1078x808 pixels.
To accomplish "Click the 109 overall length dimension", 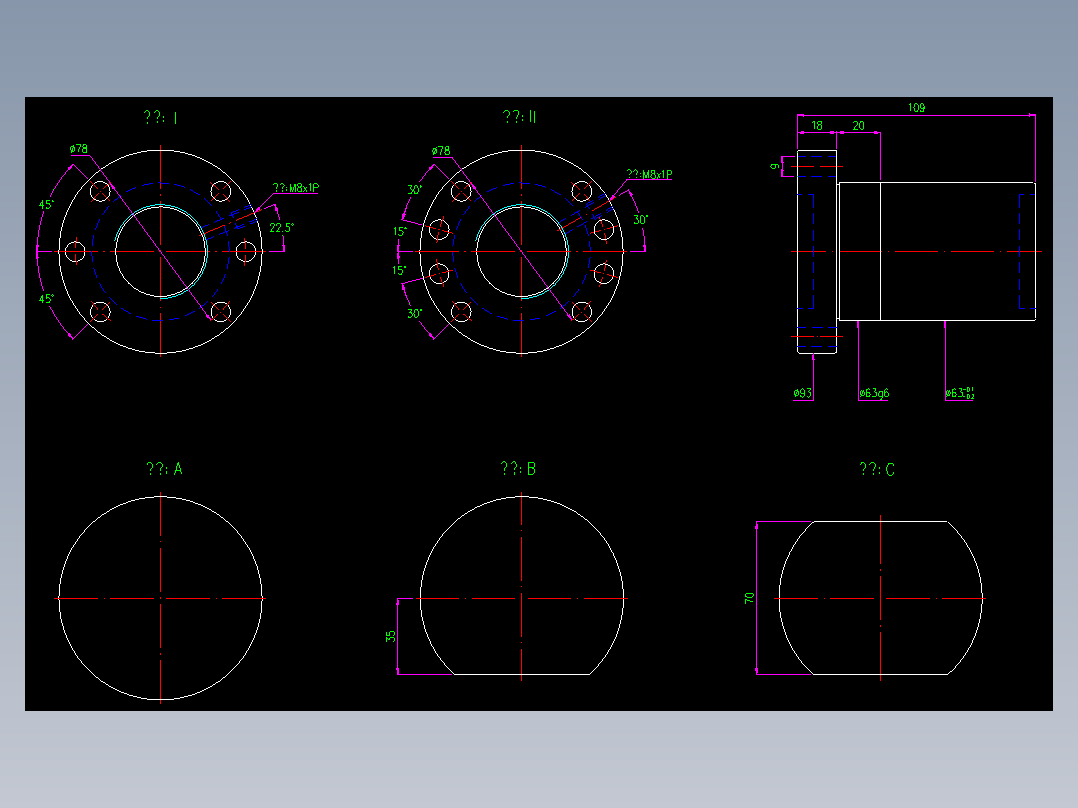I will pos(916,107).
